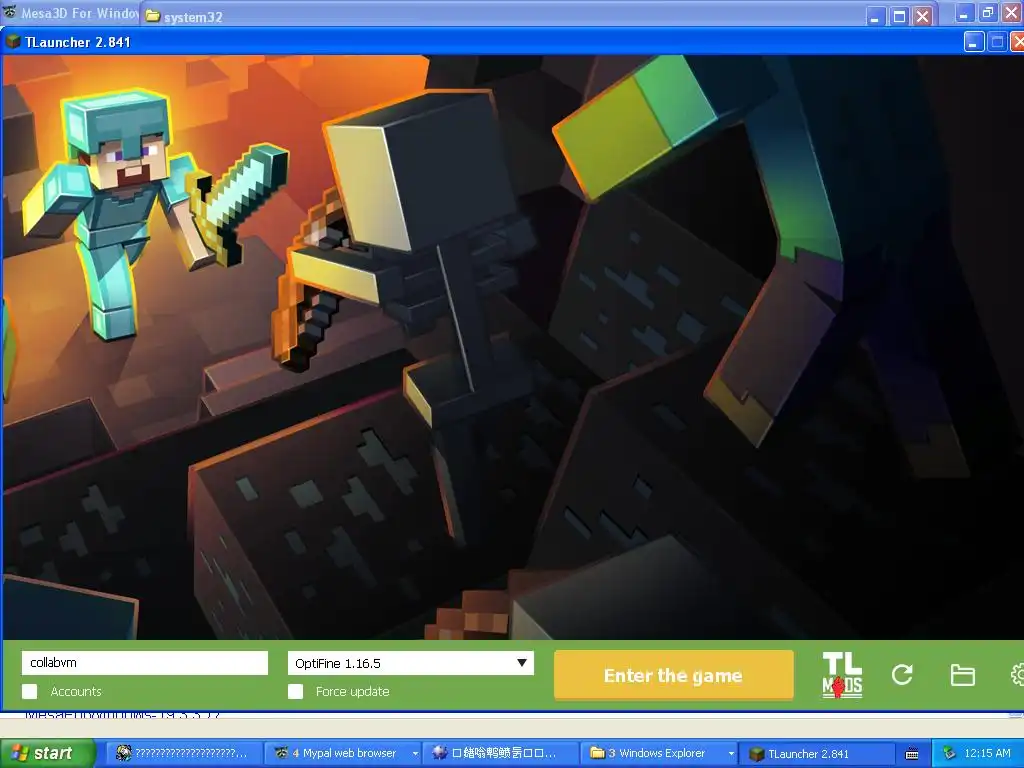Expand the Mypal web browser group arrow
The image size is (1024, 768).
(x=415, y=754)
